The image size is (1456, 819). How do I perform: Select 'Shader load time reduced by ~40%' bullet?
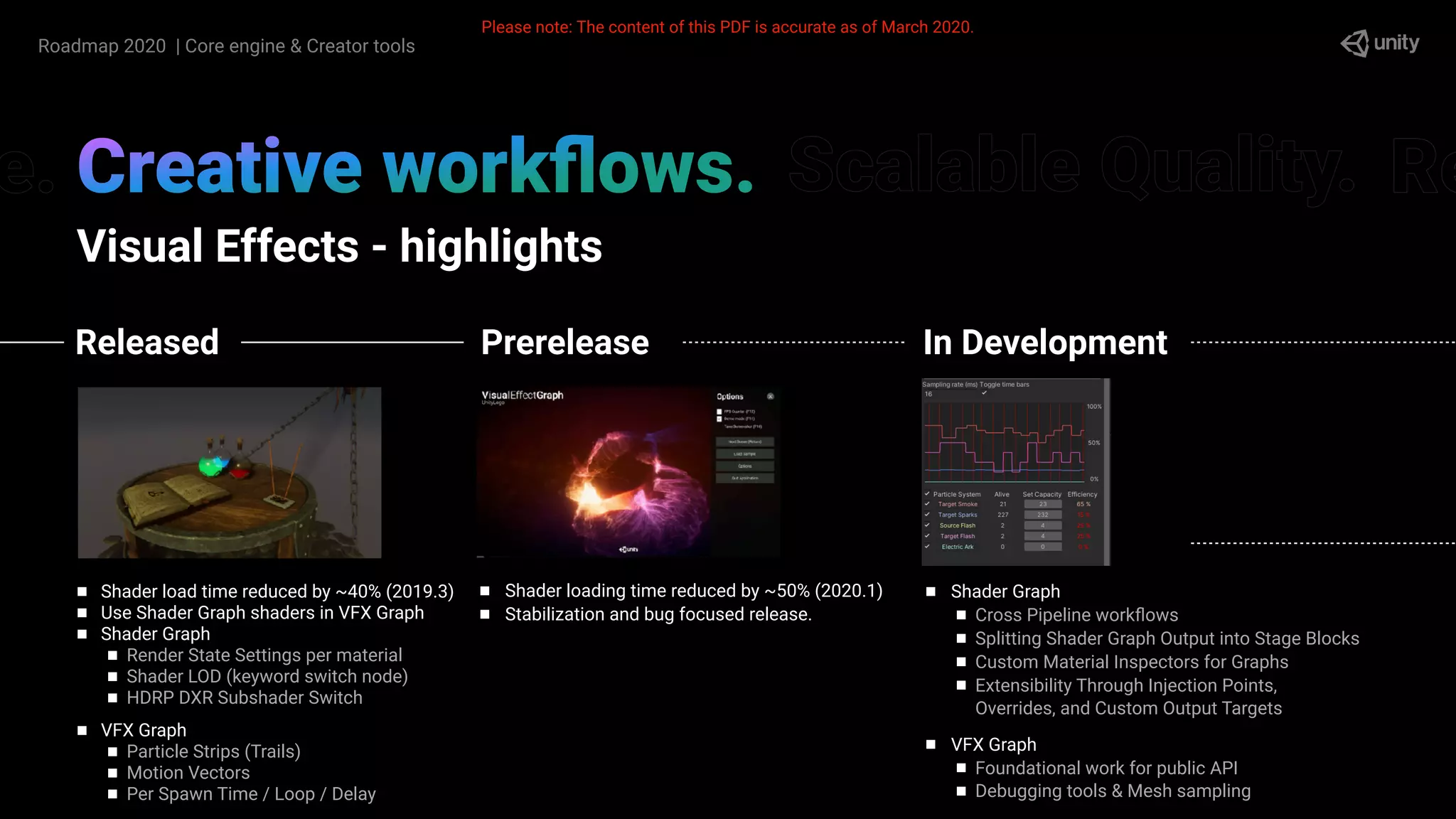pyautogui.click(x=277, y=591)
